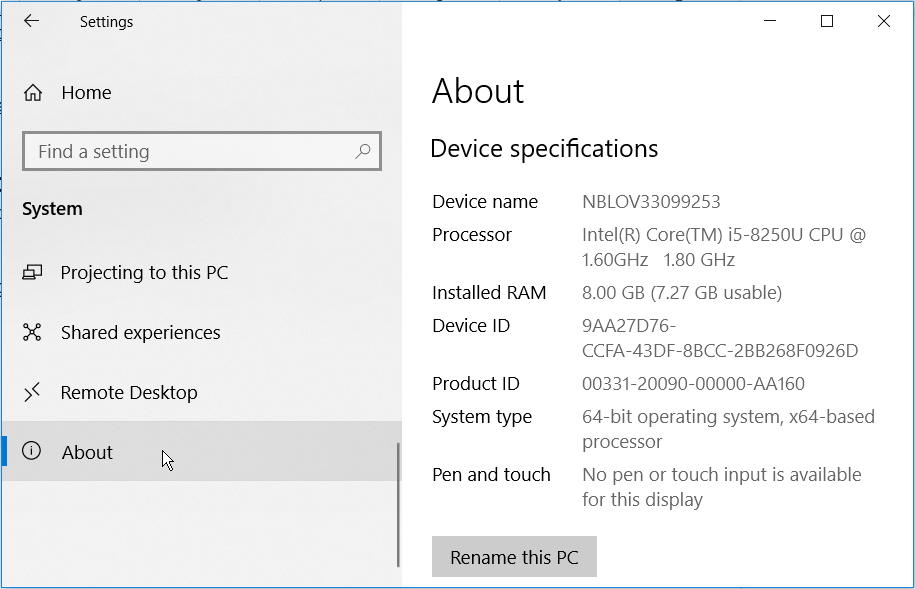Click the Shared experiences icon

pyautogui.click(x=33, y=332)
